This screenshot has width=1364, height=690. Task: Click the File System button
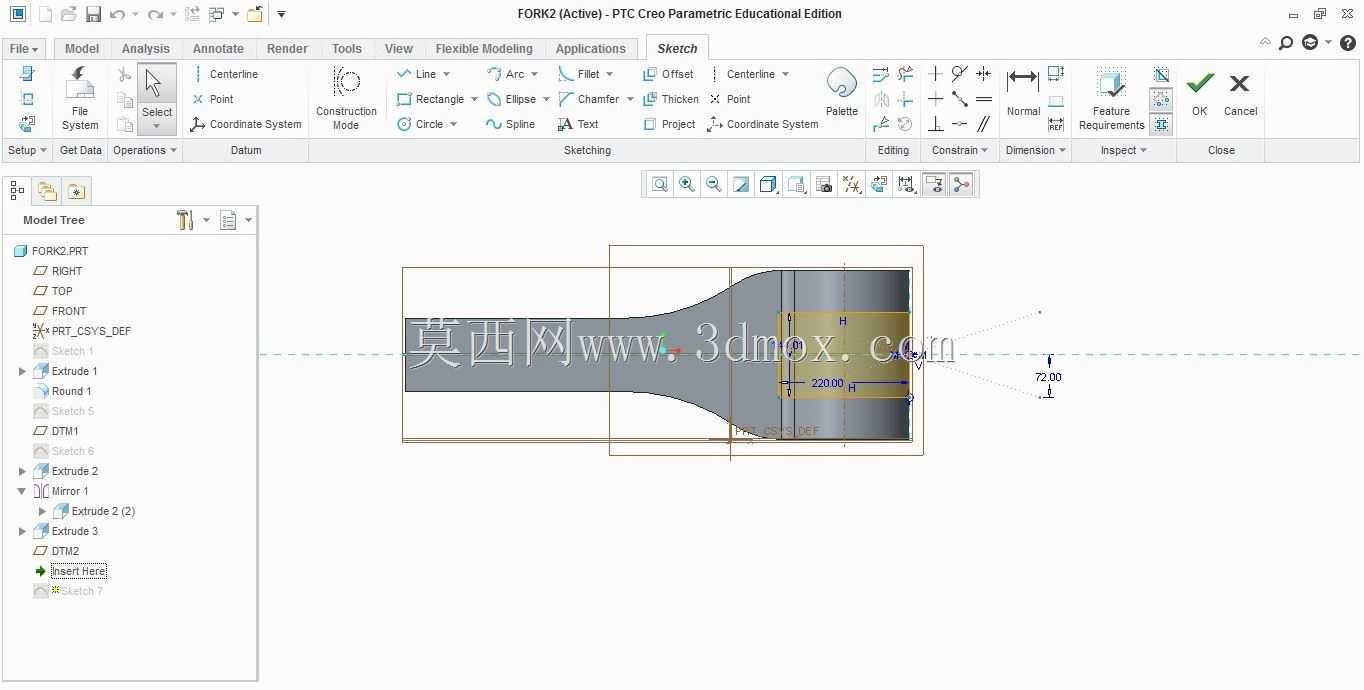click(x=80, y=99)
